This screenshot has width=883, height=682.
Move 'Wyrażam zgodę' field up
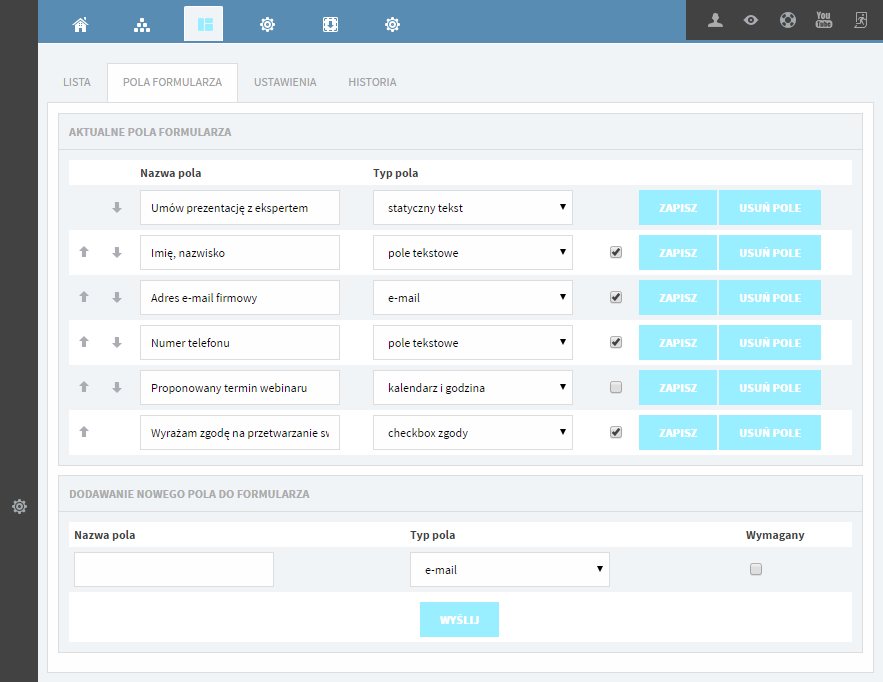pos(84,432)
